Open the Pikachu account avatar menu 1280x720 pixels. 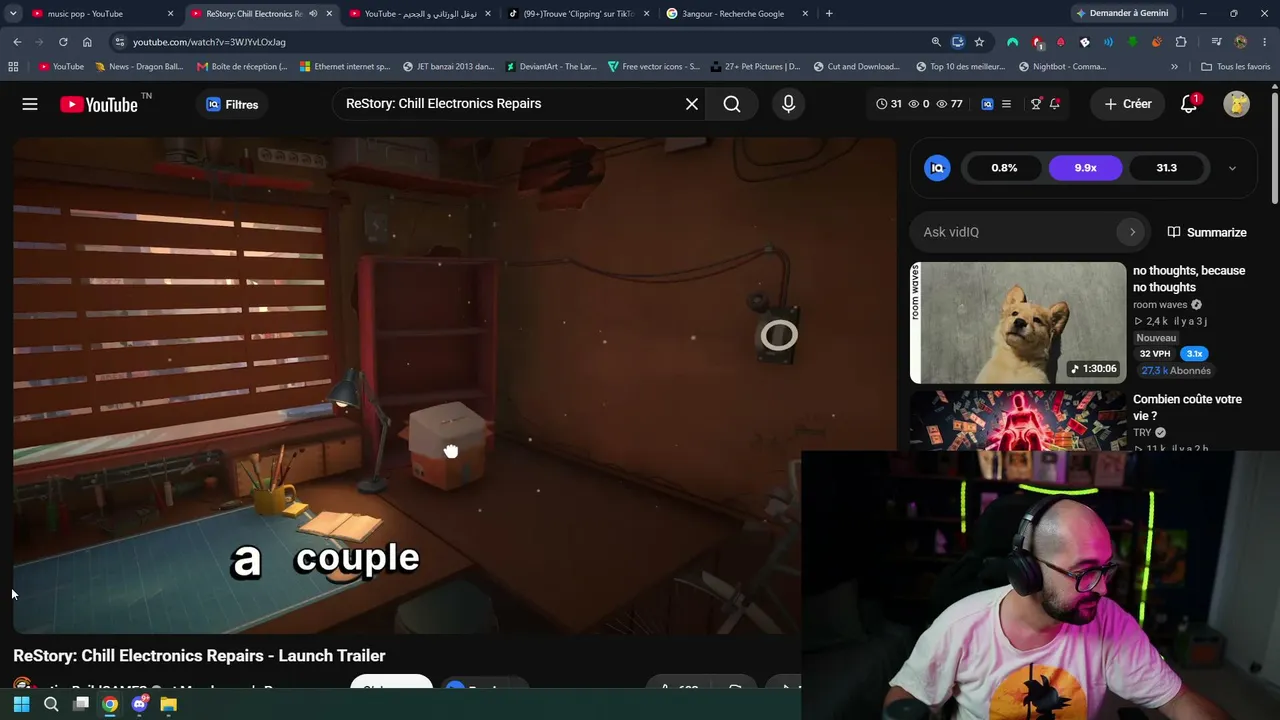pyautogui.click(x=1236, y=104)
